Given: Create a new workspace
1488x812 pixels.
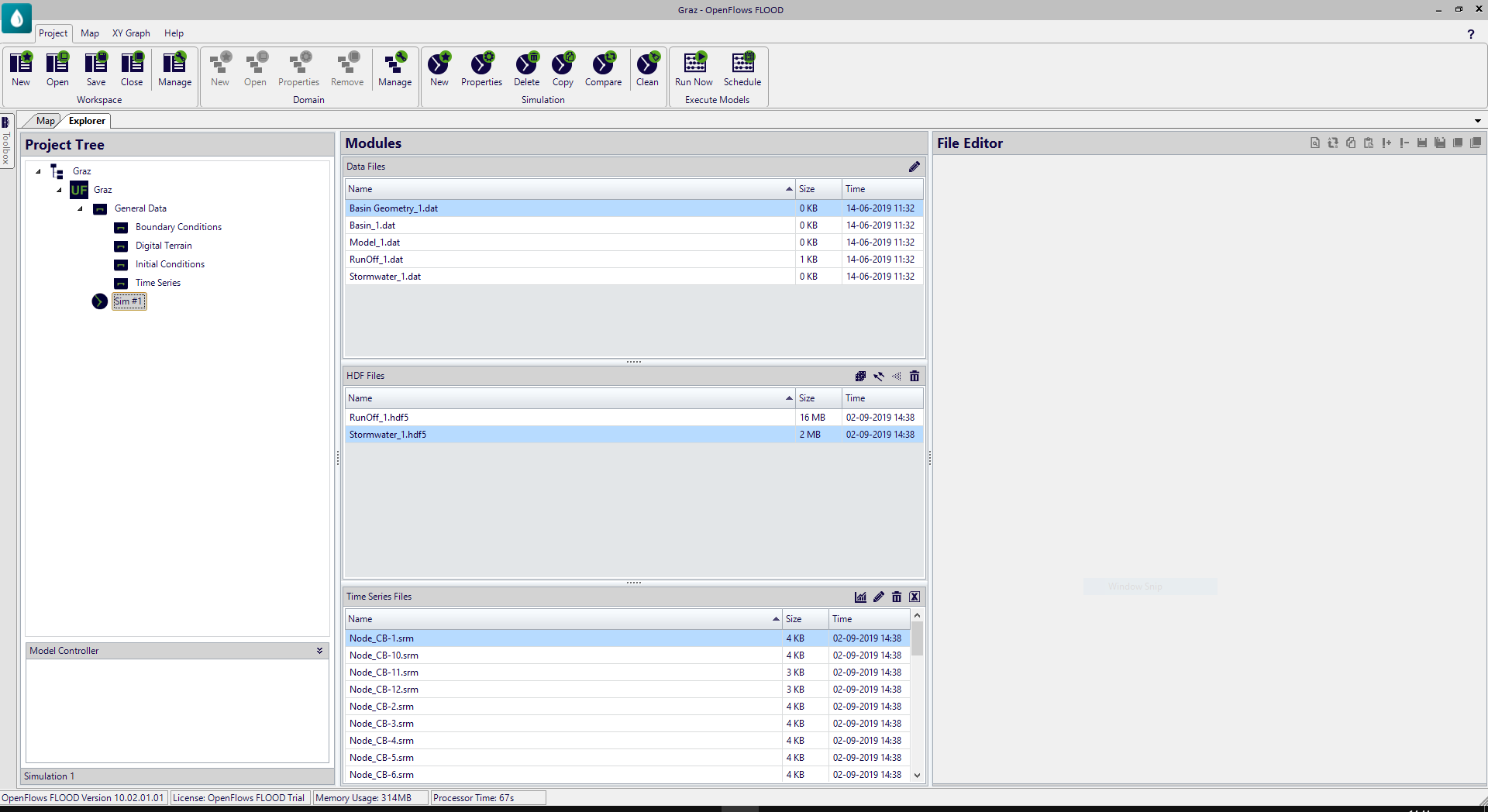Looking at the screenshot, I should point(21,70).
